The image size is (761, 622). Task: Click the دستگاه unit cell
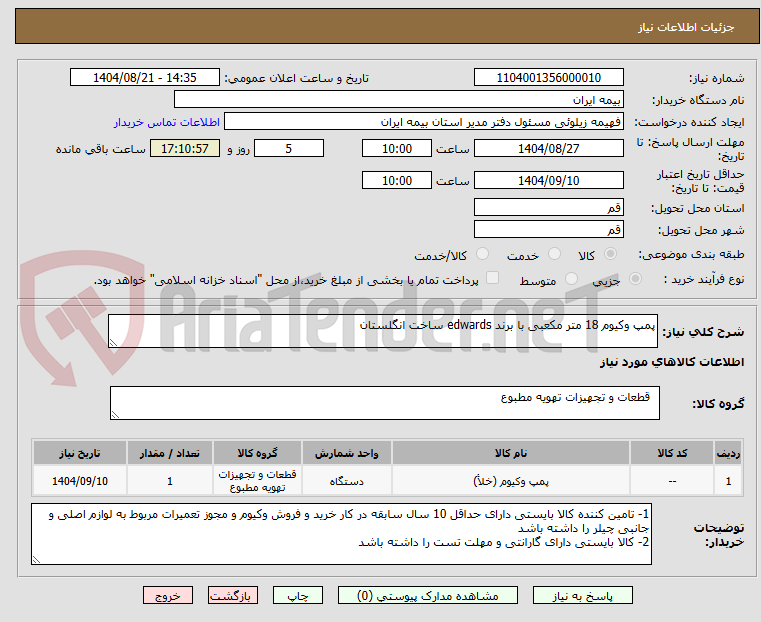[x=347, y=481]
